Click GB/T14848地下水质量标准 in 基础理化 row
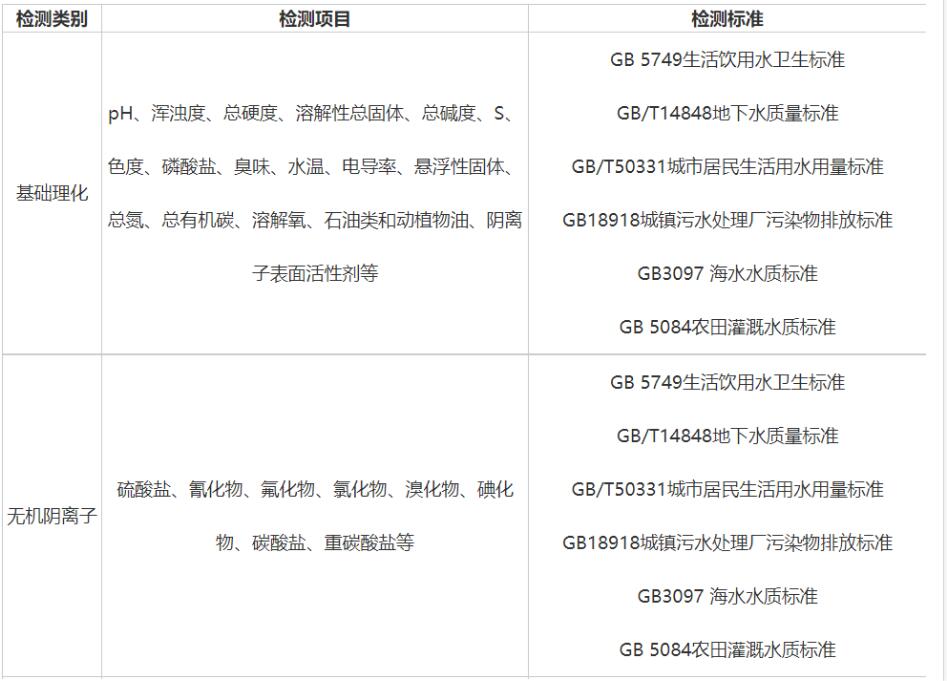Screen dimensions: 947x681 [x=727, y=114]
